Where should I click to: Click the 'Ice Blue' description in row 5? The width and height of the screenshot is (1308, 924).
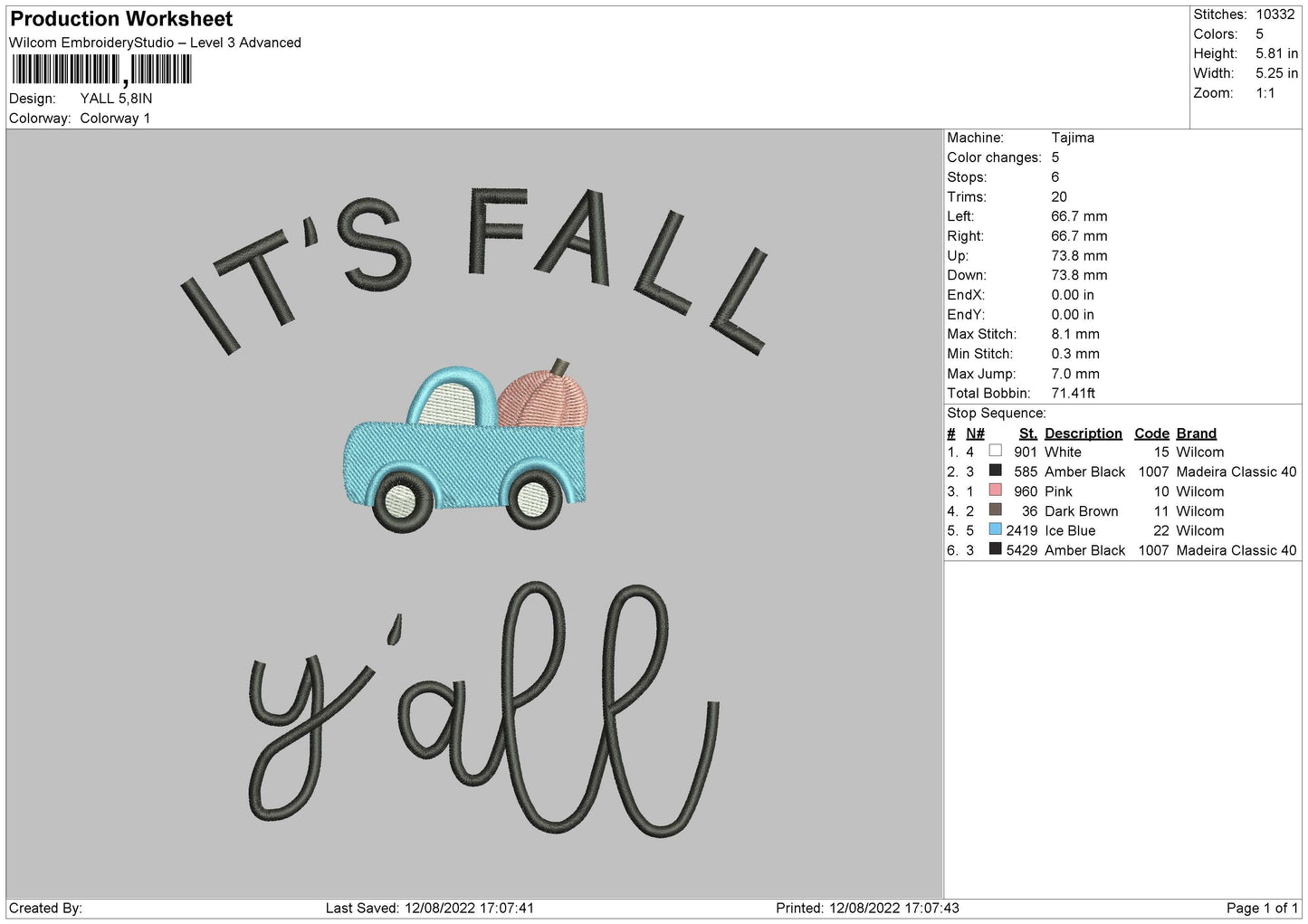[1070, 530]
